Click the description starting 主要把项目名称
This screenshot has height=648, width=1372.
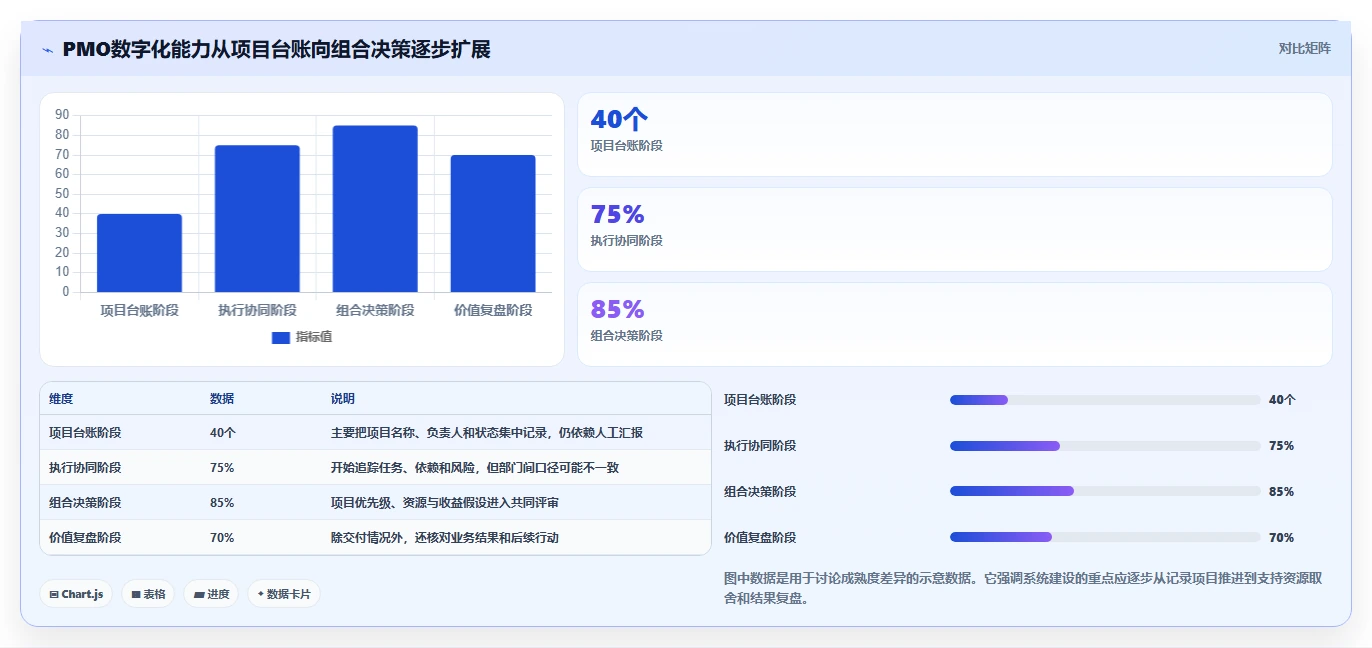pos(487,433)
